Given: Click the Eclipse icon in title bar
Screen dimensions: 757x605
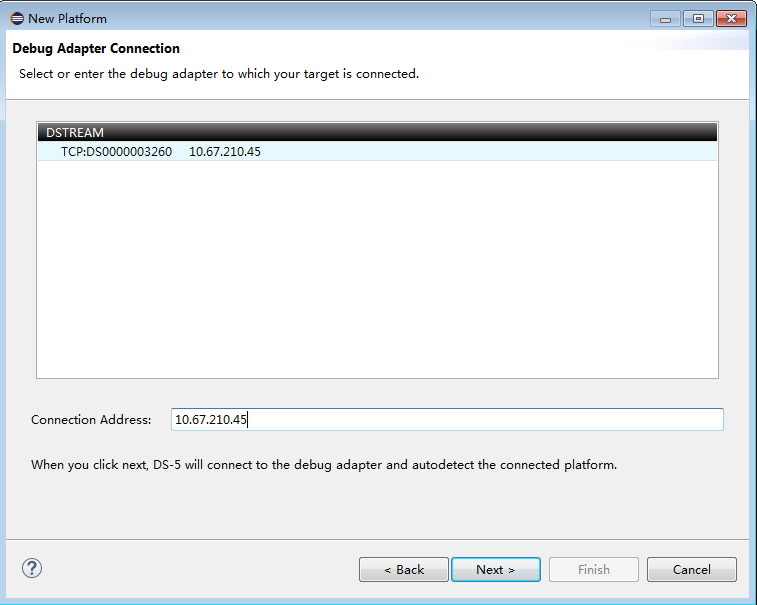Looking at the screenshot, I should [x=17, y=18].
